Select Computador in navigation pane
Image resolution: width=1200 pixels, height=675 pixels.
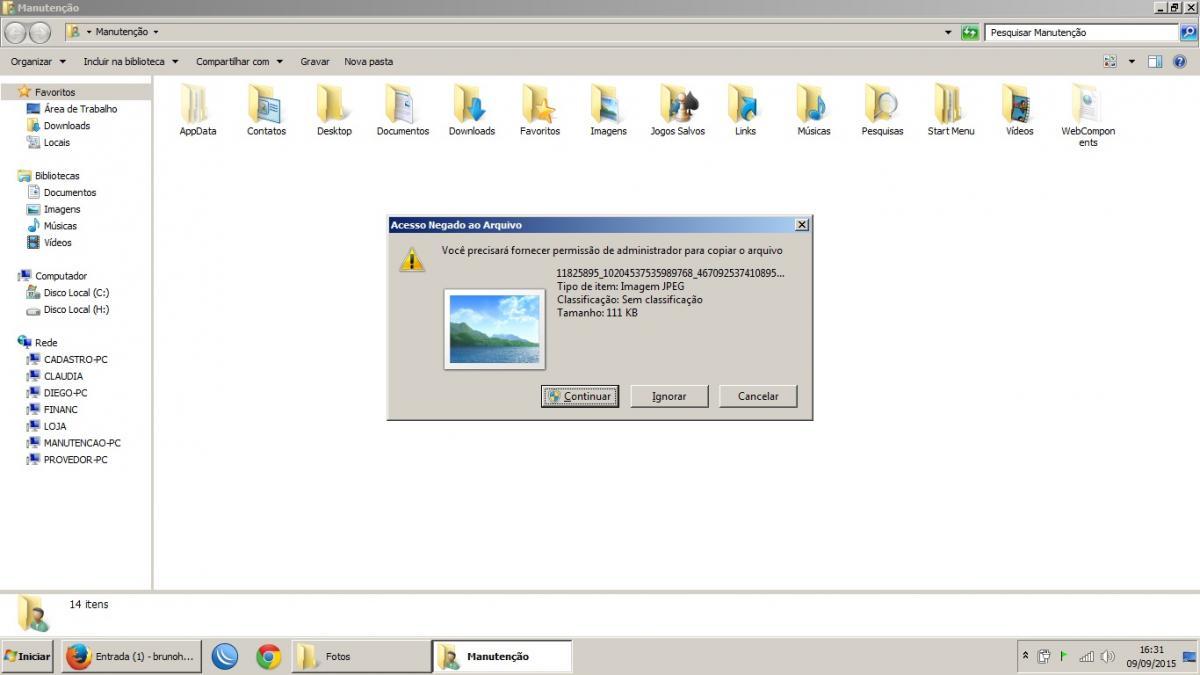click(61, 276)
